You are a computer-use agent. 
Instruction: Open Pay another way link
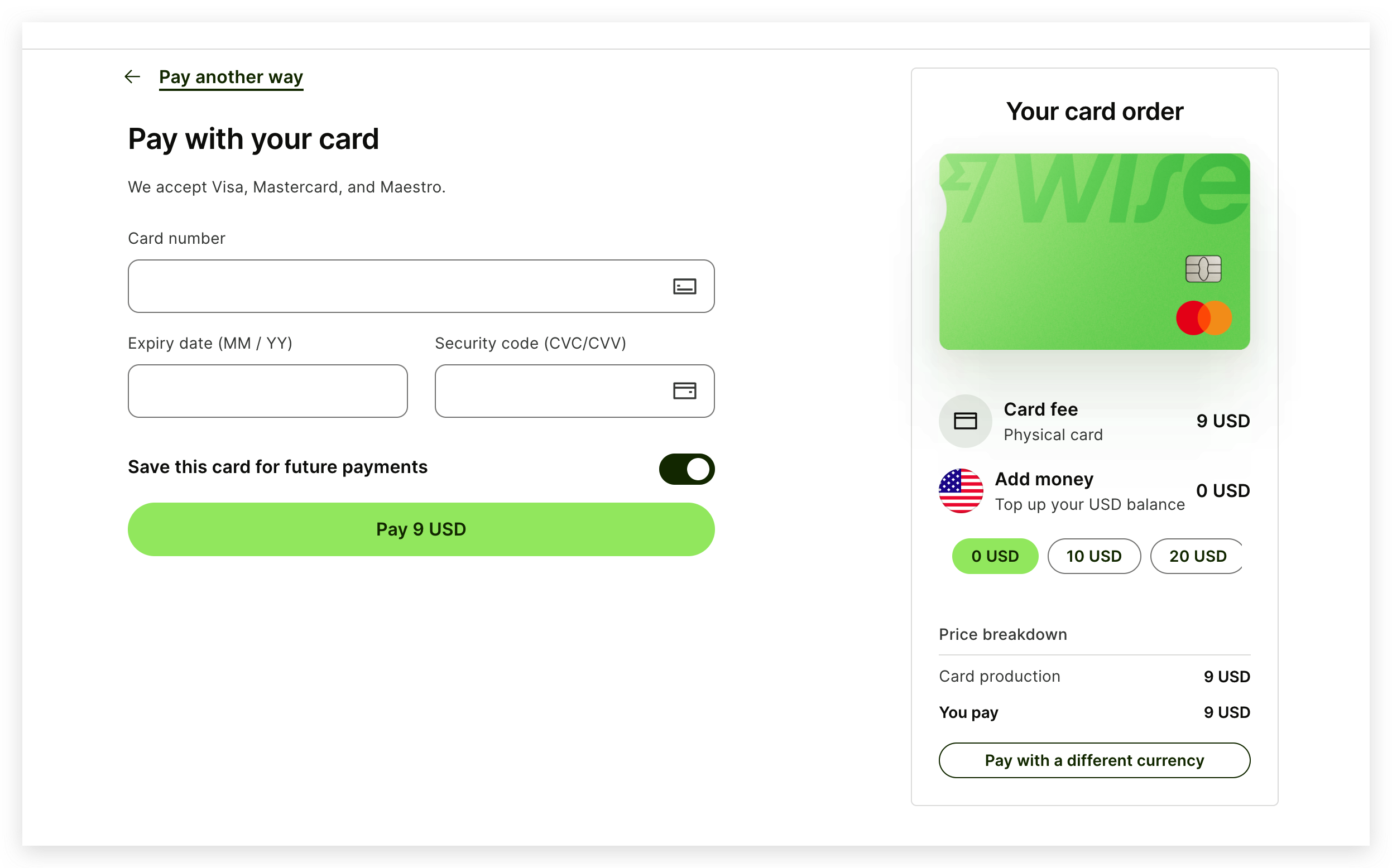click(x=231, y=77)
